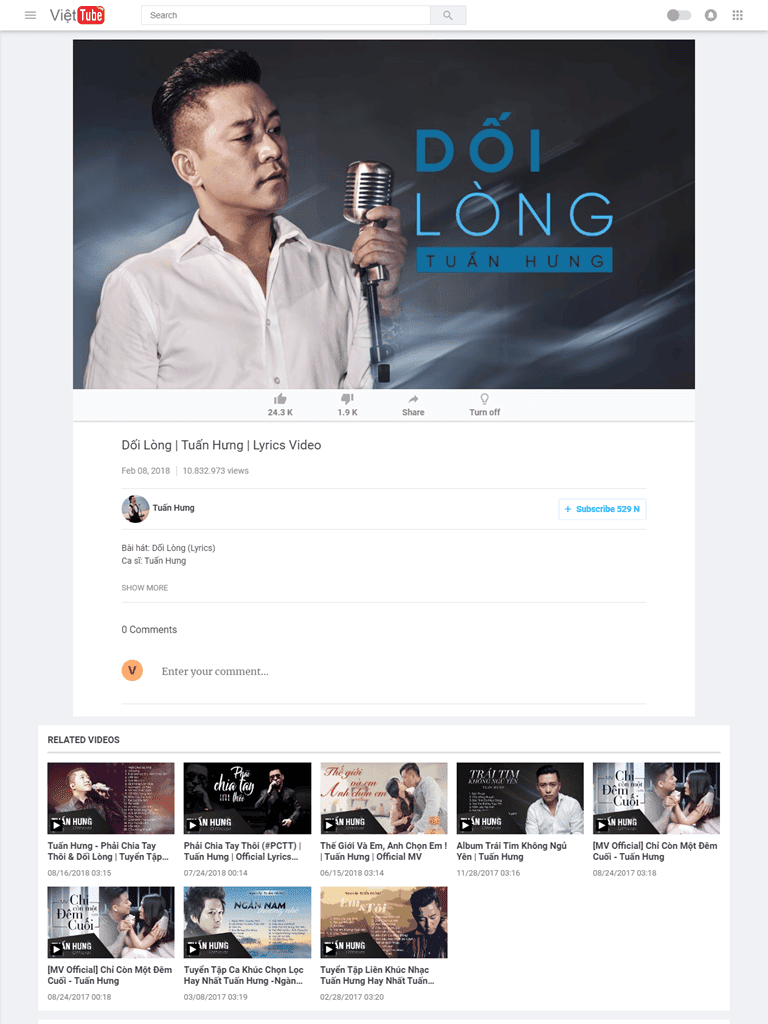Click the search magnifier button

coord(448,15)
